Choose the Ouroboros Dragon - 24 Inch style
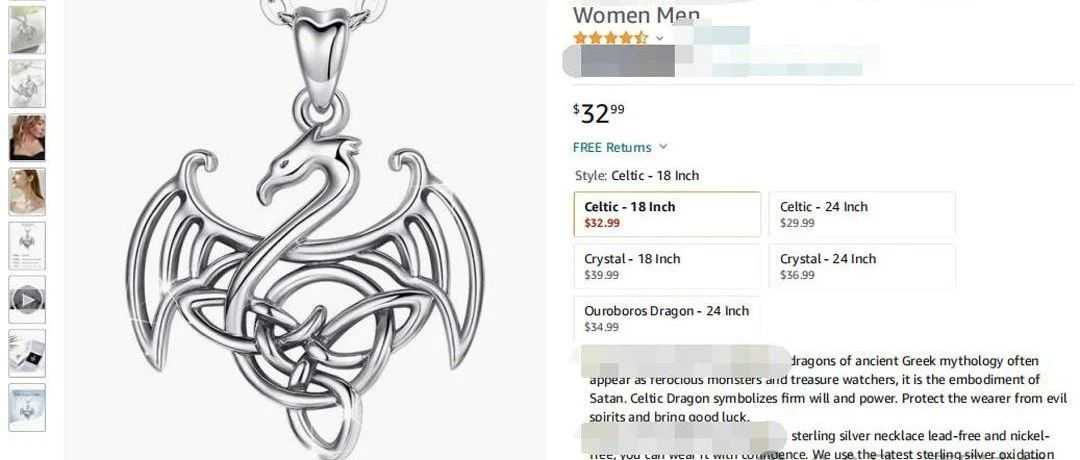This screenshot has height=460, width=1080. click(667, 319)
